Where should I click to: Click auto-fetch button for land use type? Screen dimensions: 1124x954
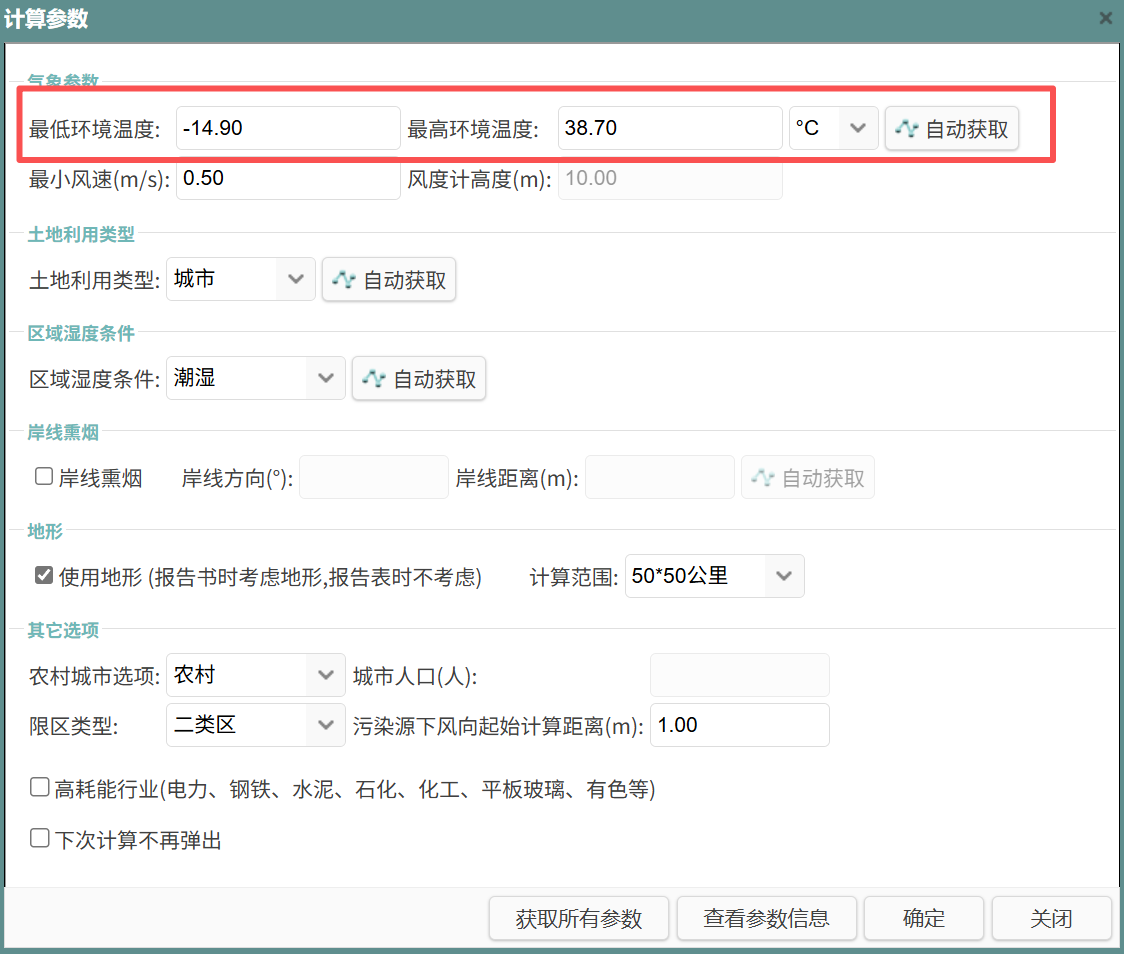tap(389, 280)
